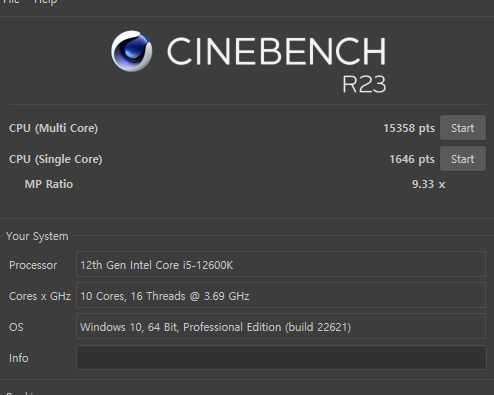The height and width of the screenshot is (395, 494).
Task: Click the 15358 pts multi core score
Action: 409,128
